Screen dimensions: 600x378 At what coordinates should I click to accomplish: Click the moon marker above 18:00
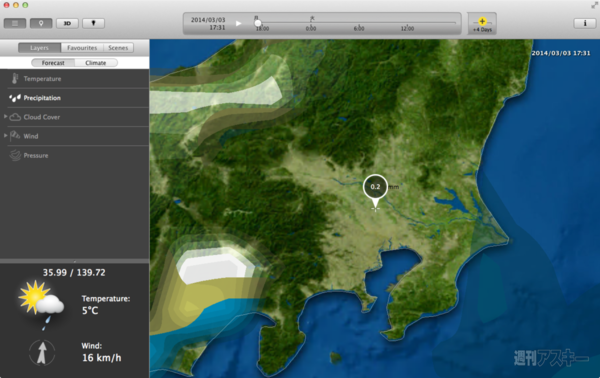coord(256,18)
